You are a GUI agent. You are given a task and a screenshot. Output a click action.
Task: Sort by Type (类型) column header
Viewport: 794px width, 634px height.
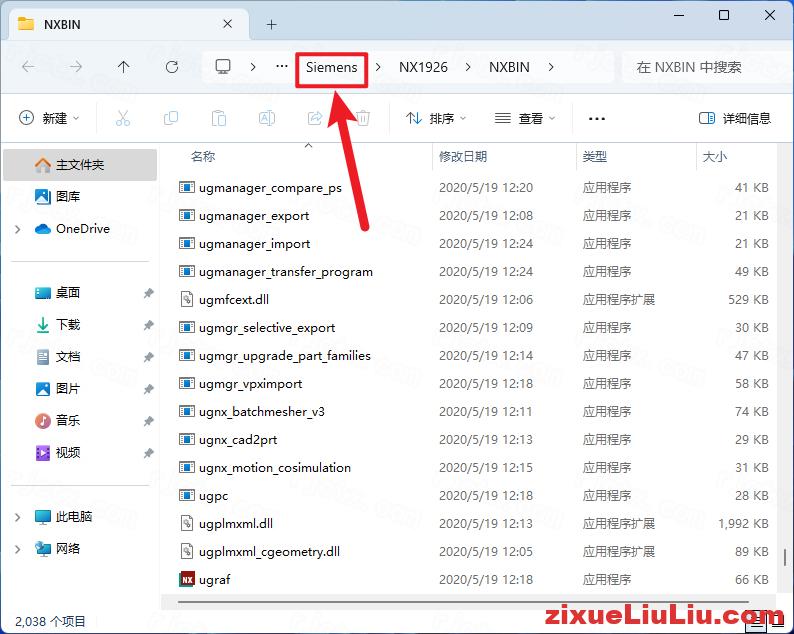point(594,156)
